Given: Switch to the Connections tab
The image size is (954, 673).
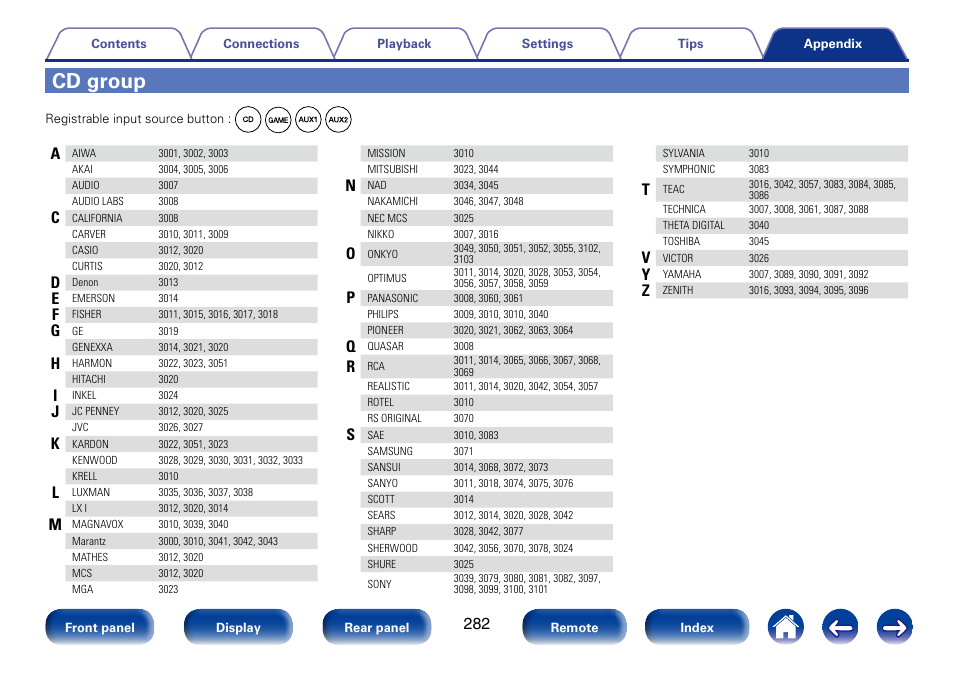Looking at the screenshot, I should pyautogui.click(x=261, y=44).
